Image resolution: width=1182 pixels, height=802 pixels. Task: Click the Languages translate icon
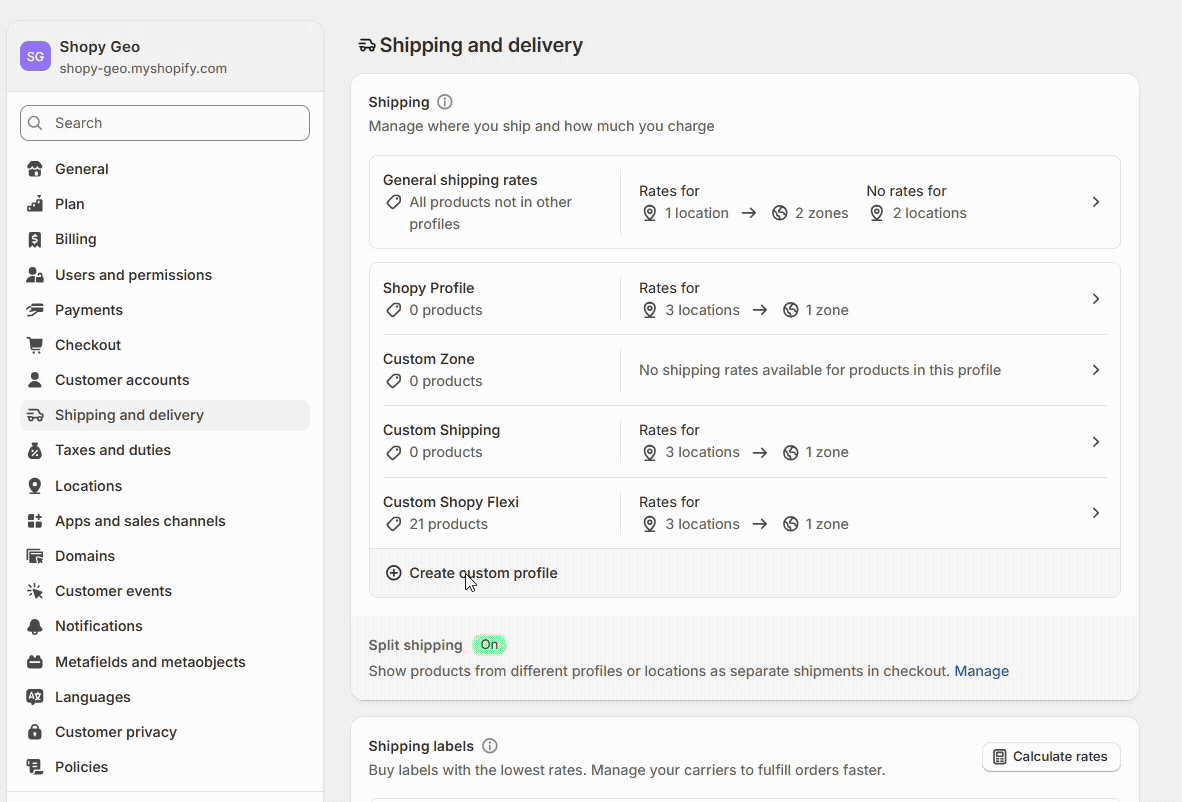pyautogui.click(x=35, y=697)
